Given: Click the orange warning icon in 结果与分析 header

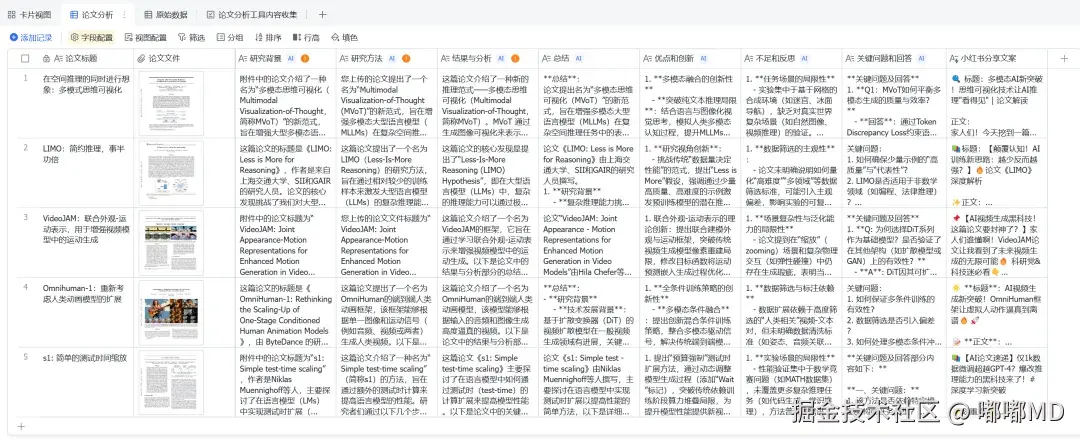Looking at the screenshot, I should [x=516, y=59].
